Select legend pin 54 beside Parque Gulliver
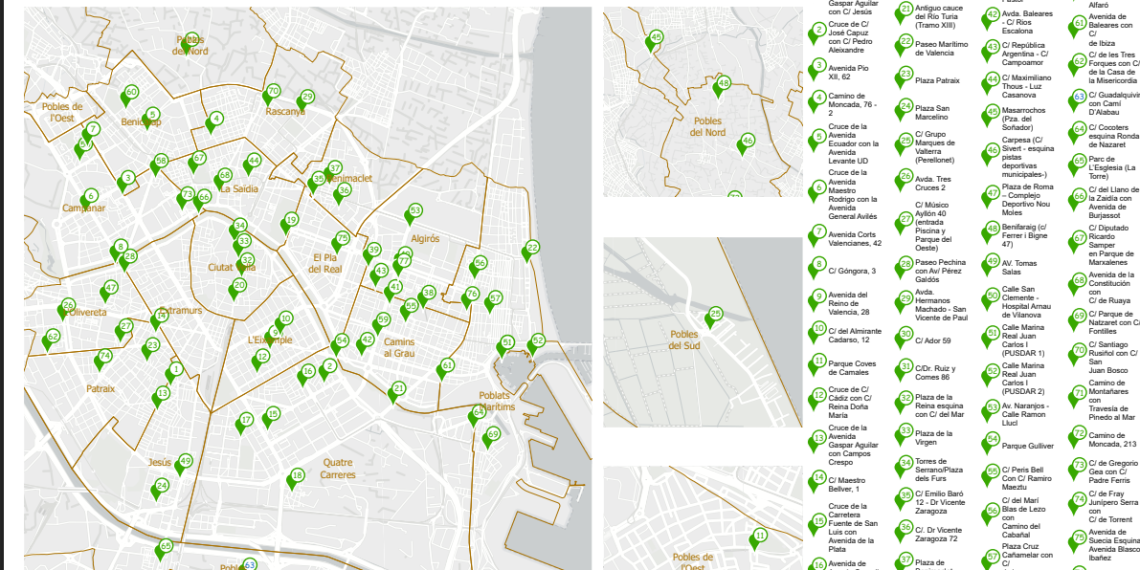Screen dimensions: 1140x570 tap(990, 443)
